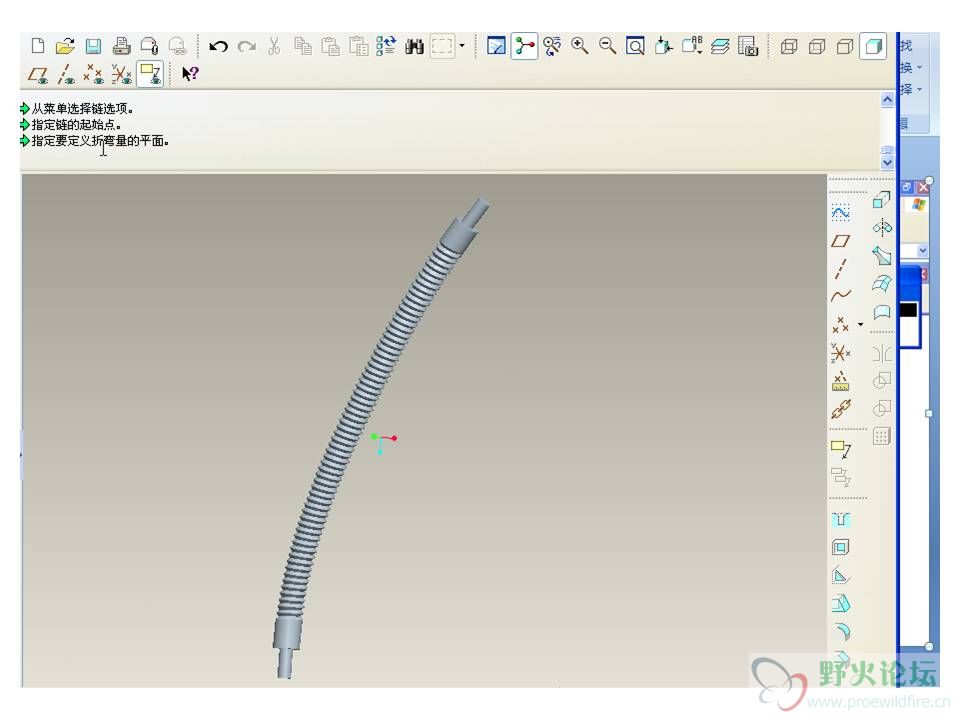Click the Repaint screen icon
Viewport: 960px width, 720px height.
[496, 46]
